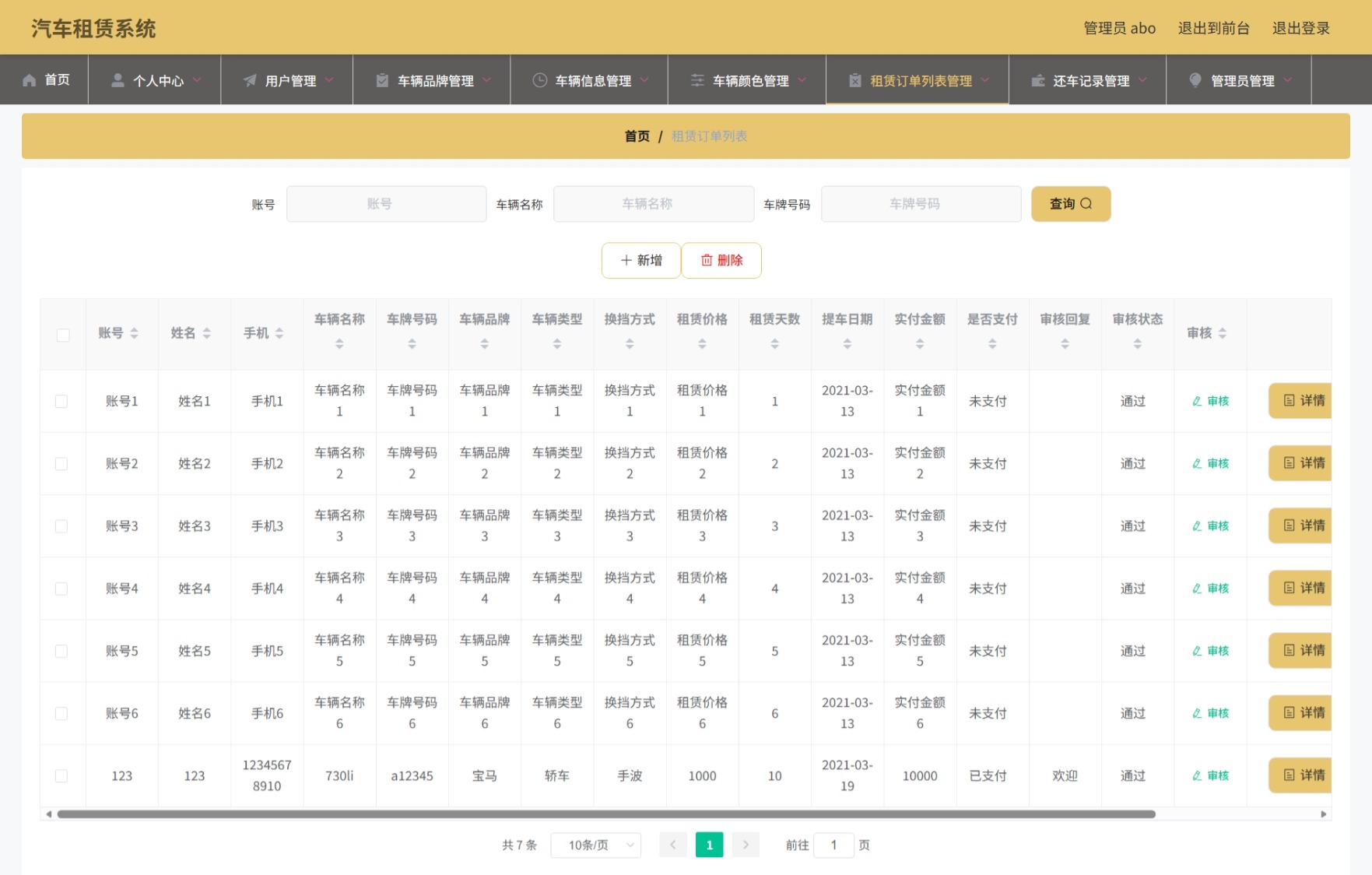
Task: Click the person icon beside 个人中心
Action: pos(118,80)
